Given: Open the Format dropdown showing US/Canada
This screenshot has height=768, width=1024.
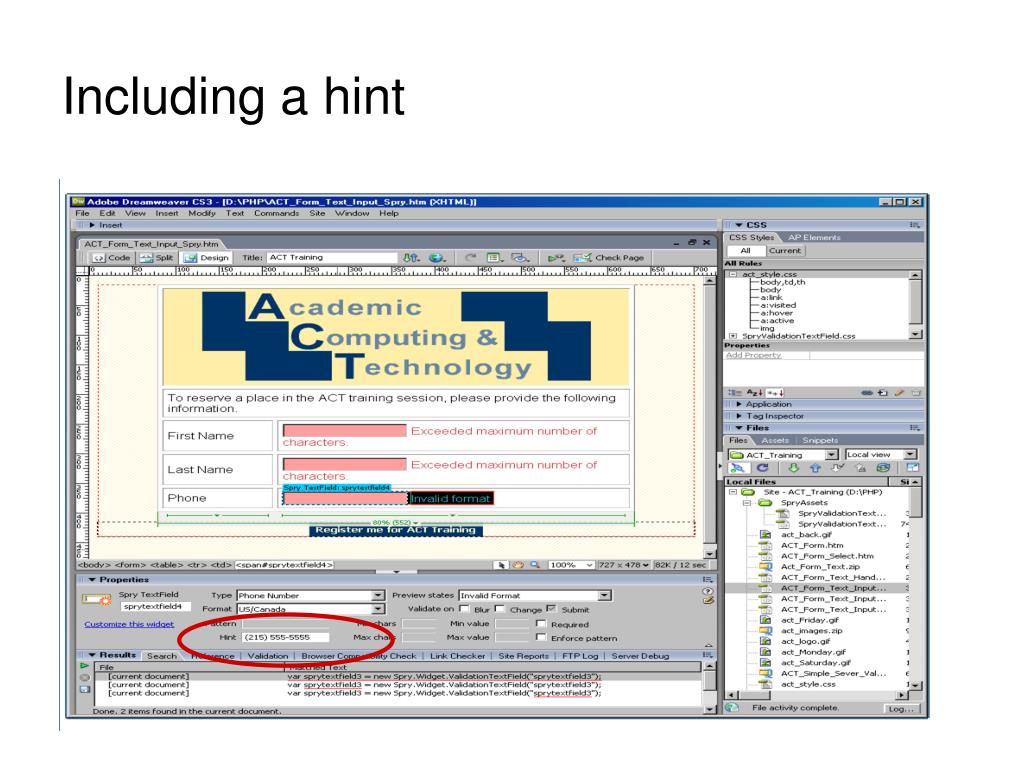Looking at the screenshot, I should pyautogui.click(x=310, y=609).
